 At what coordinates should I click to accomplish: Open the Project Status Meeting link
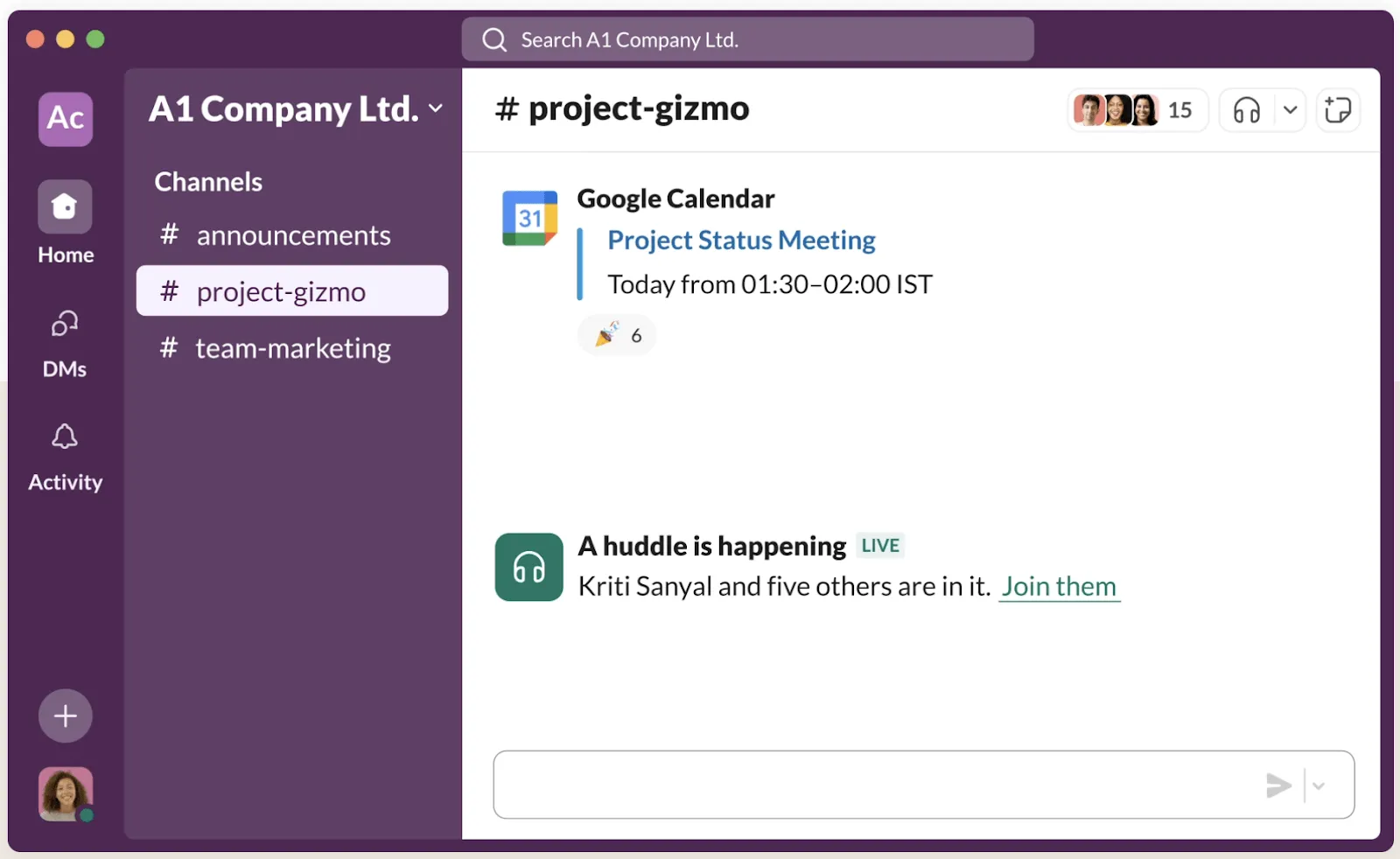pyautogui.click(x=741, y=240)
